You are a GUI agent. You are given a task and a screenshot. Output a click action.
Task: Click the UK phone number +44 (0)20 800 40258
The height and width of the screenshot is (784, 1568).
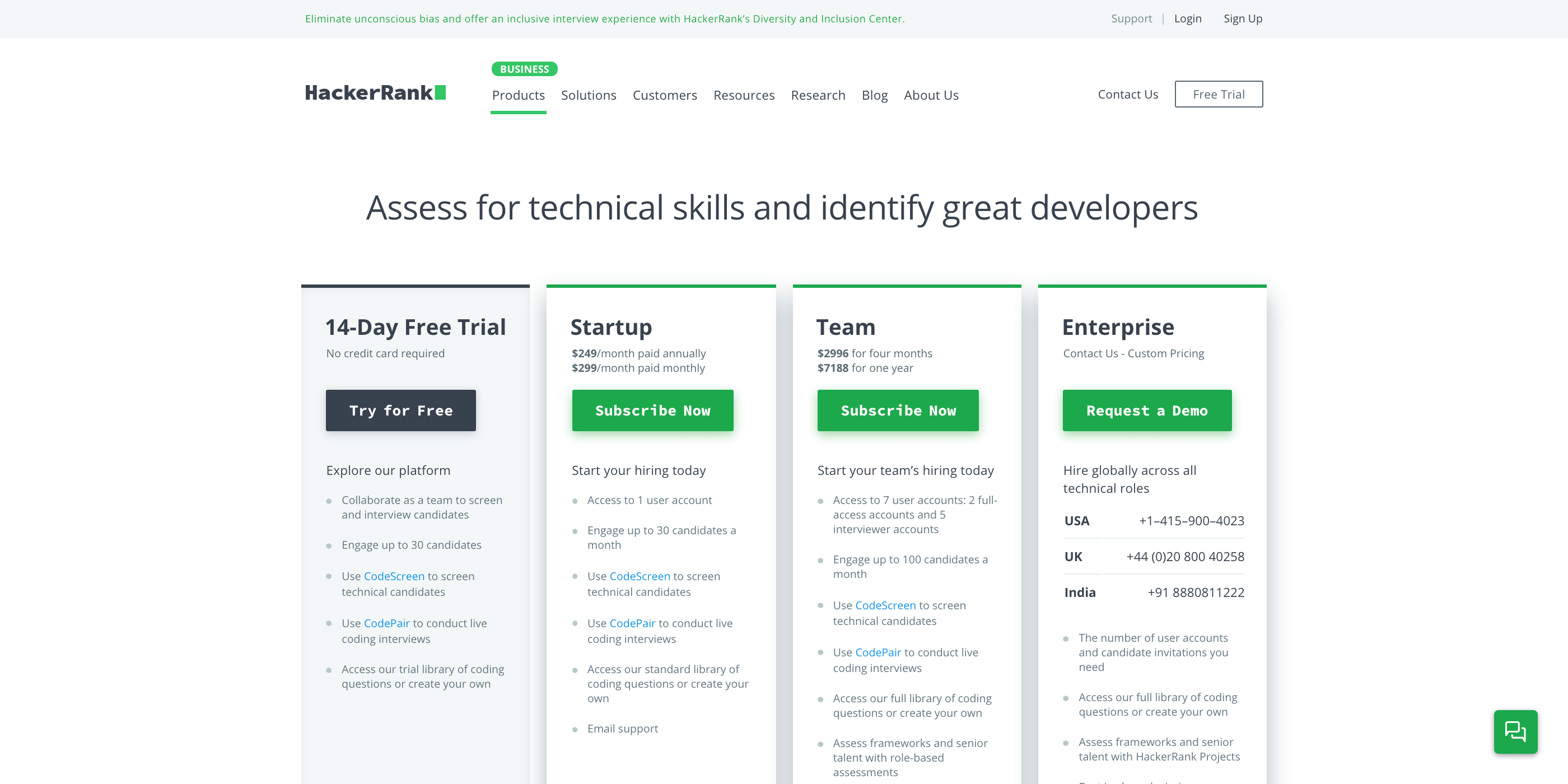click(1185, 556)
